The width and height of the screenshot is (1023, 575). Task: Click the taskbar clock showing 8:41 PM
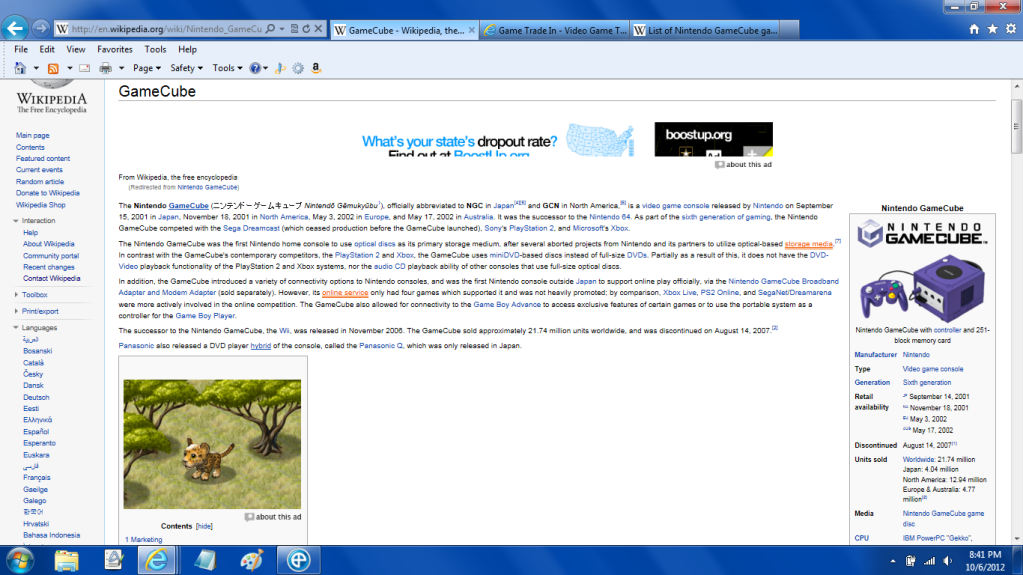tap(985, 561)
